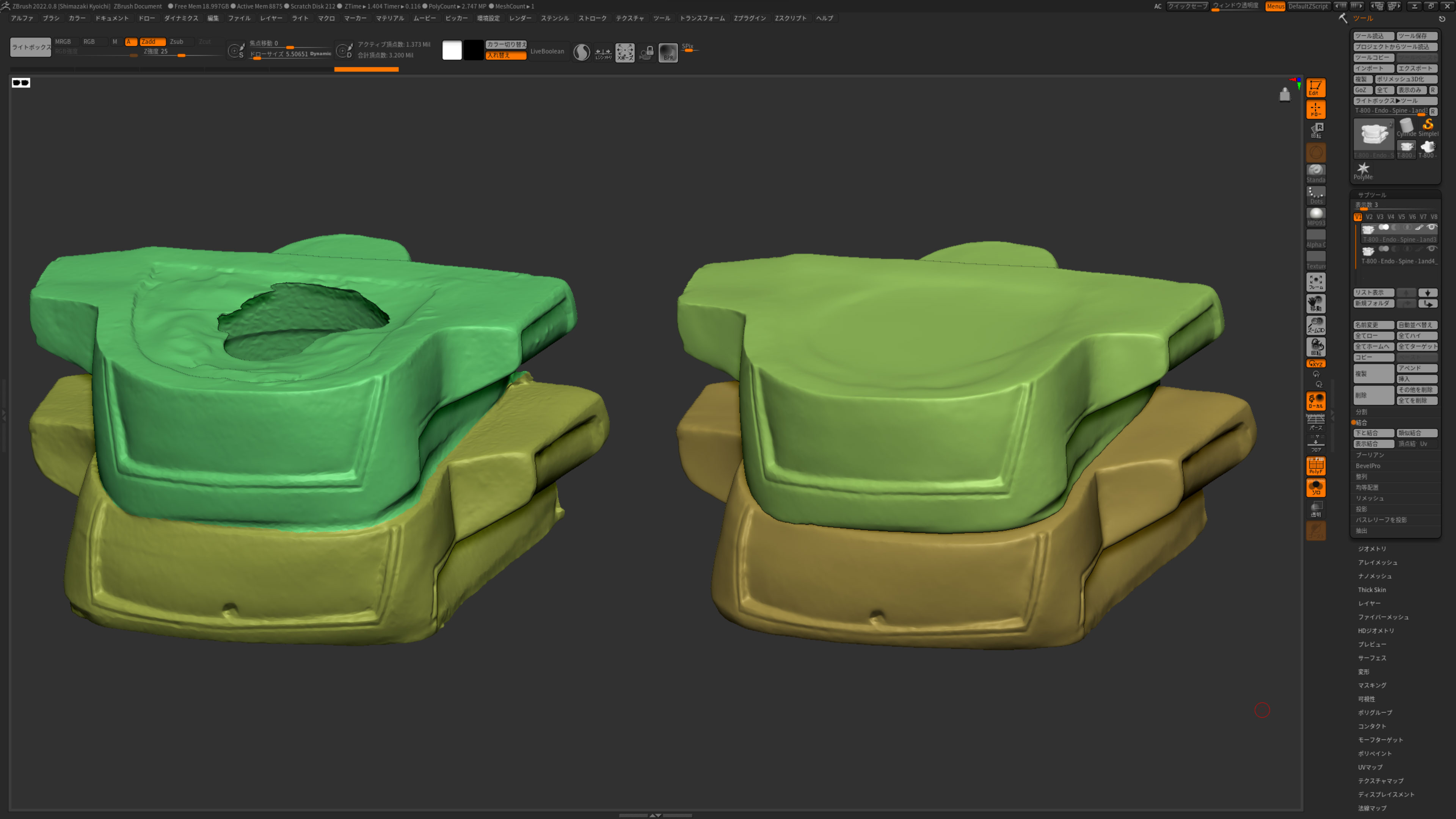Toggle Transparency (透明) mode
This screenshot has height=819, width=1456.
tap(1315, 509)
